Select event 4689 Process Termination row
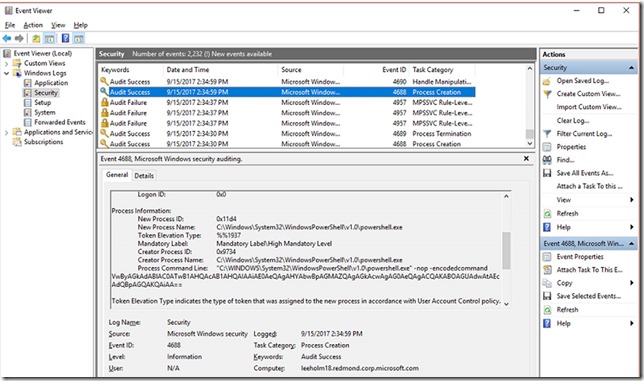The height and width of the screenshot is (381, 644). pos(287,133)
